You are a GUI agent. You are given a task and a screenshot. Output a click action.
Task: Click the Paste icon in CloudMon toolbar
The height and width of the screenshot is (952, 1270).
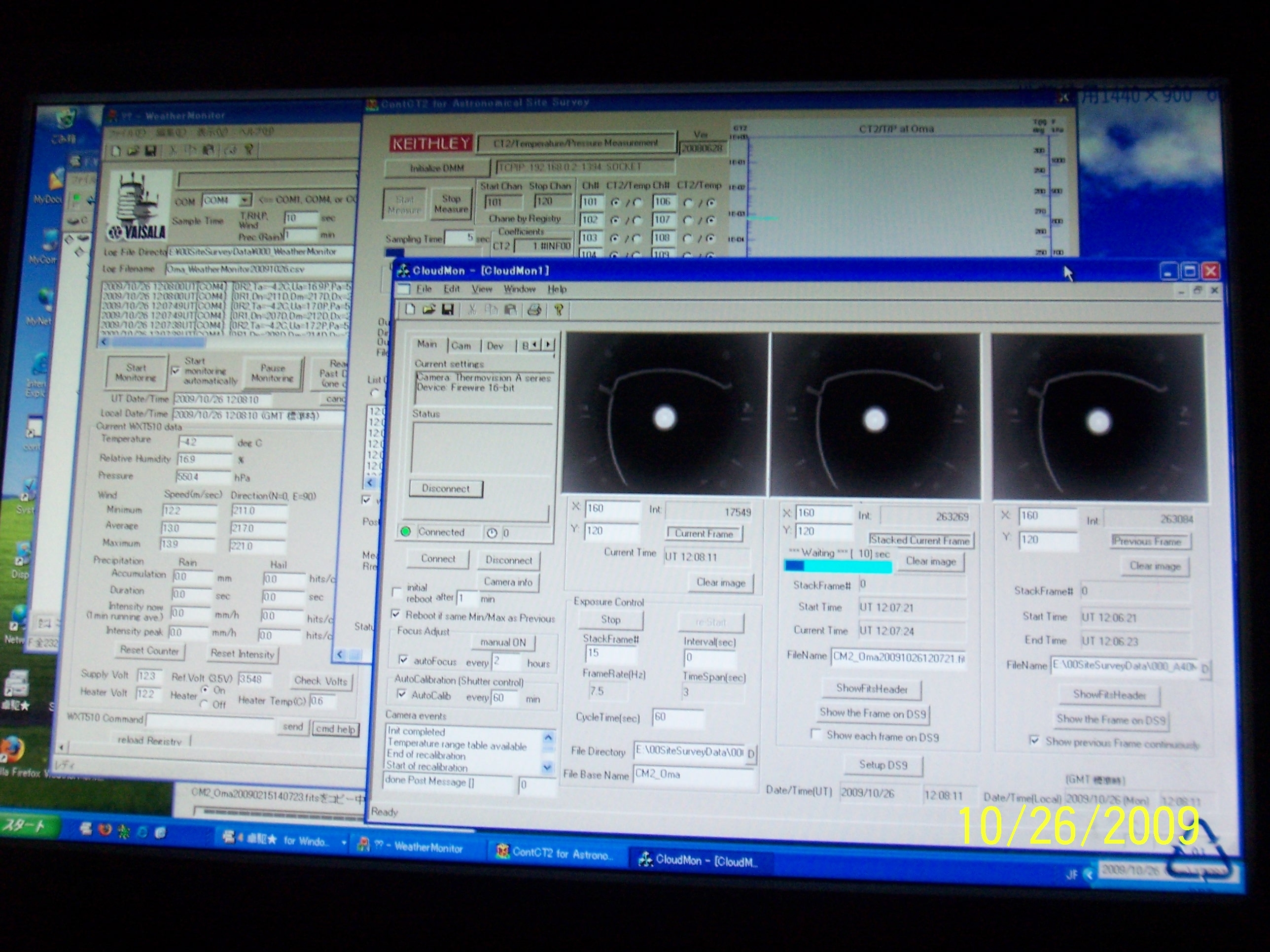510,310
